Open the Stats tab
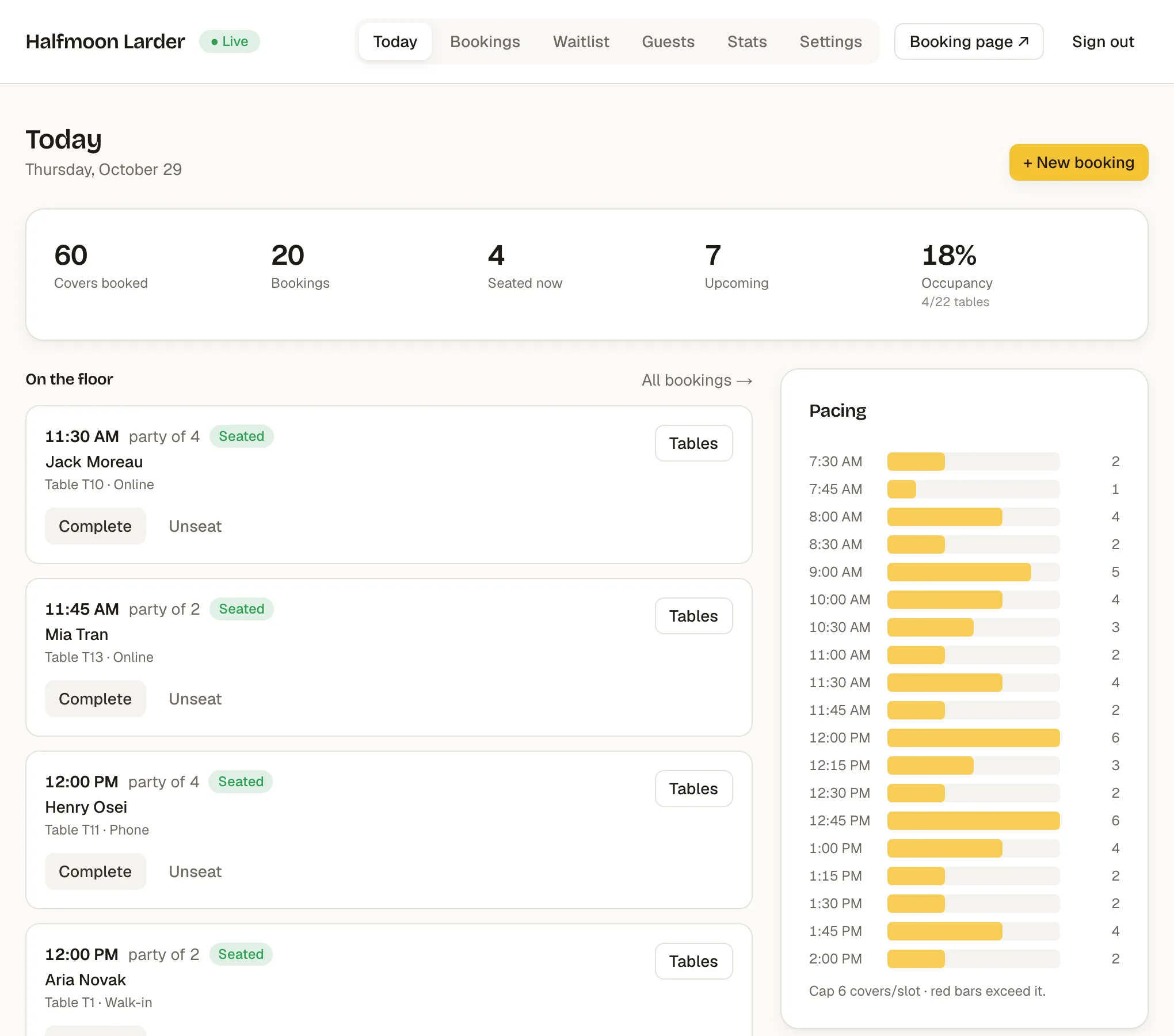Image resolution: width=1174 pixels, height=1036 pixels. click(x=746, y=41)
